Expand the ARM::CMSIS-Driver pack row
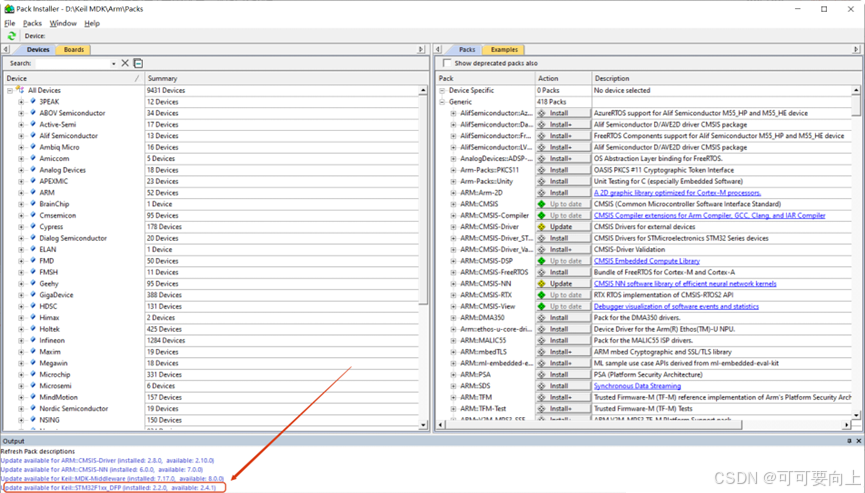865x493 pixels. click(x=453, y=227)
